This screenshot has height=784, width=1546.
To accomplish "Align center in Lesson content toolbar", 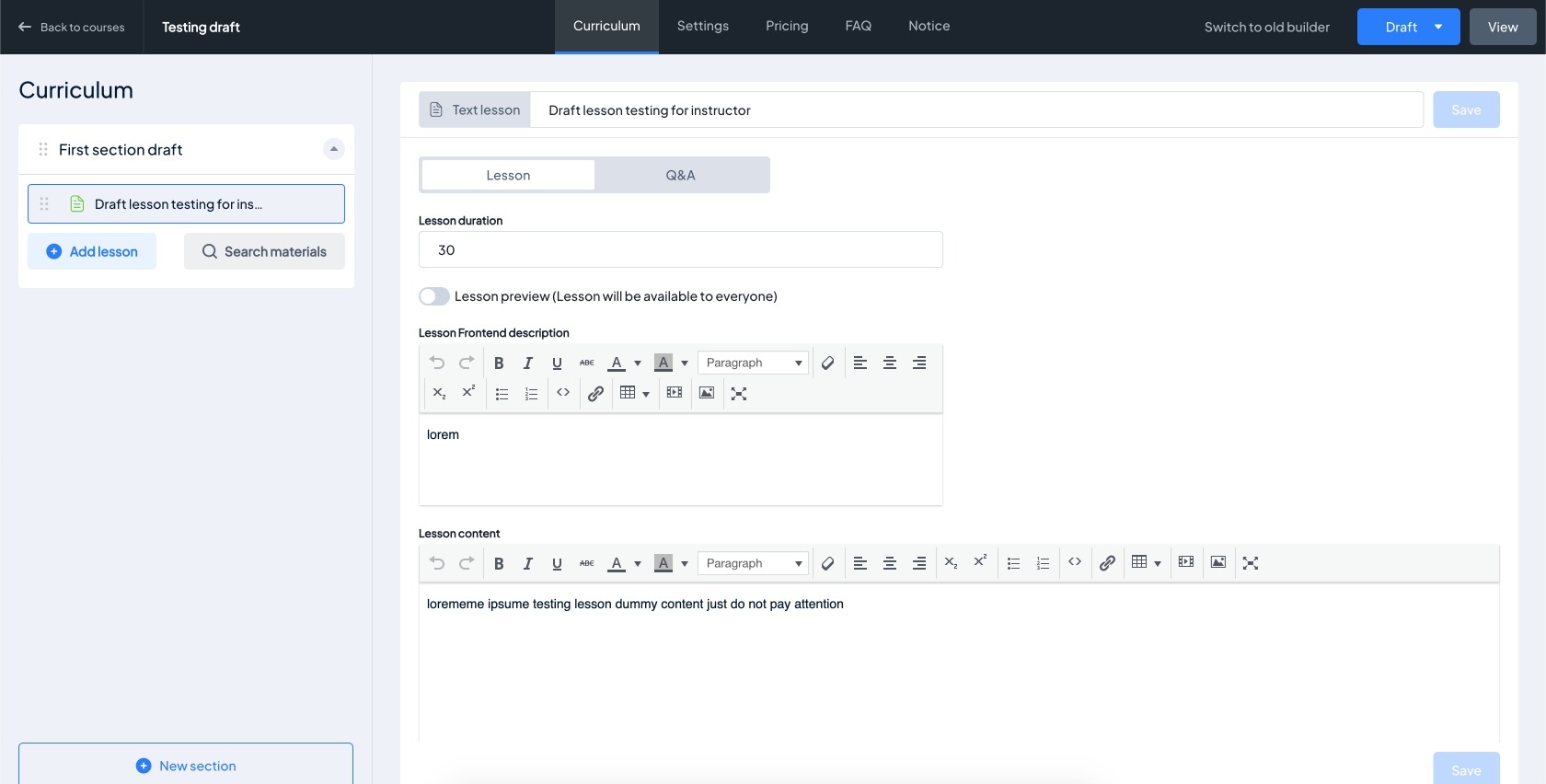I will 890,564.
